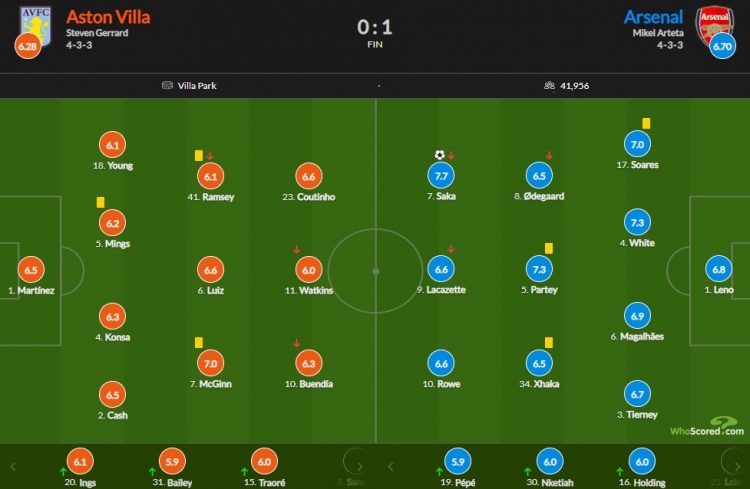This screenshot has height=489, width=750.
Task: Click the WhoScored.com logo watermark
Action: coord(707,426)
